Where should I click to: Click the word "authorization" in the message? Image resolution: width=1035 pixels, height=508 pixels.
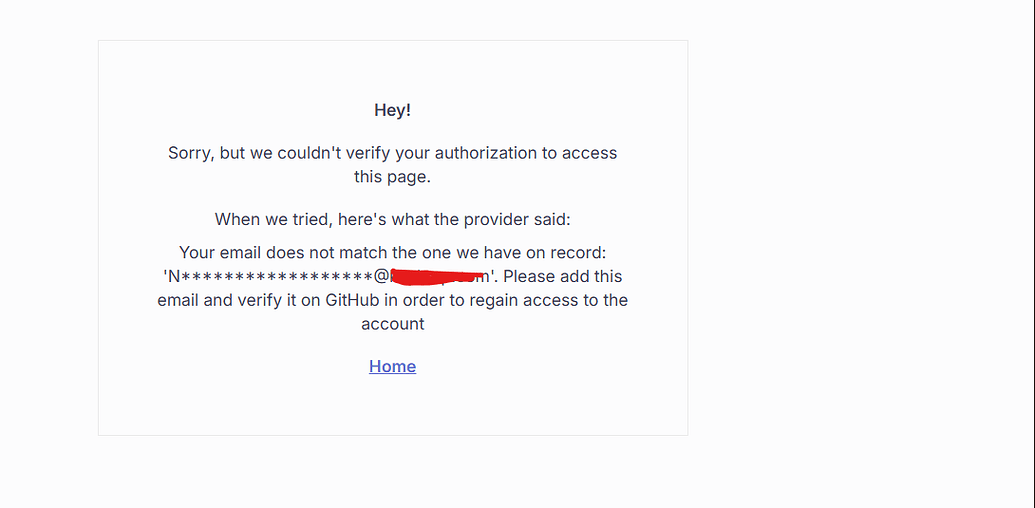click(487, 153)
